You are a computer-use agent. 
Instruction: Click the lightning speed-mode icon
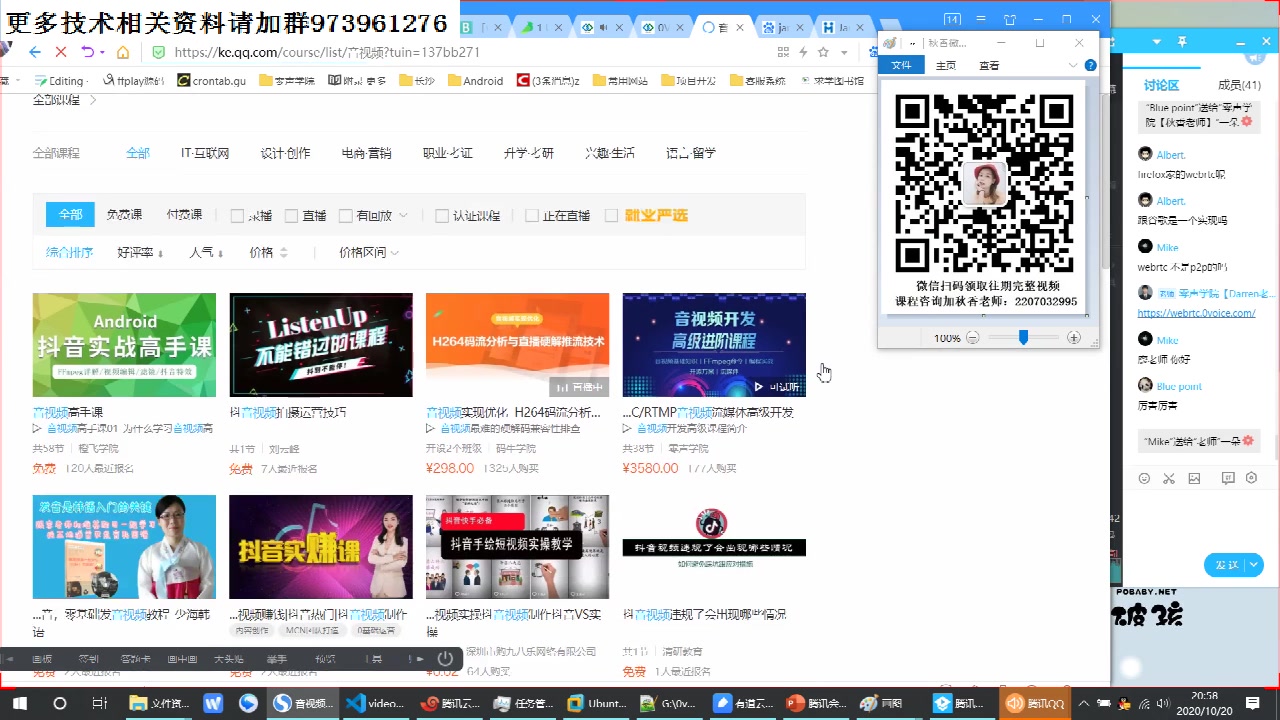pyautogui.click(x=803, y=52)
